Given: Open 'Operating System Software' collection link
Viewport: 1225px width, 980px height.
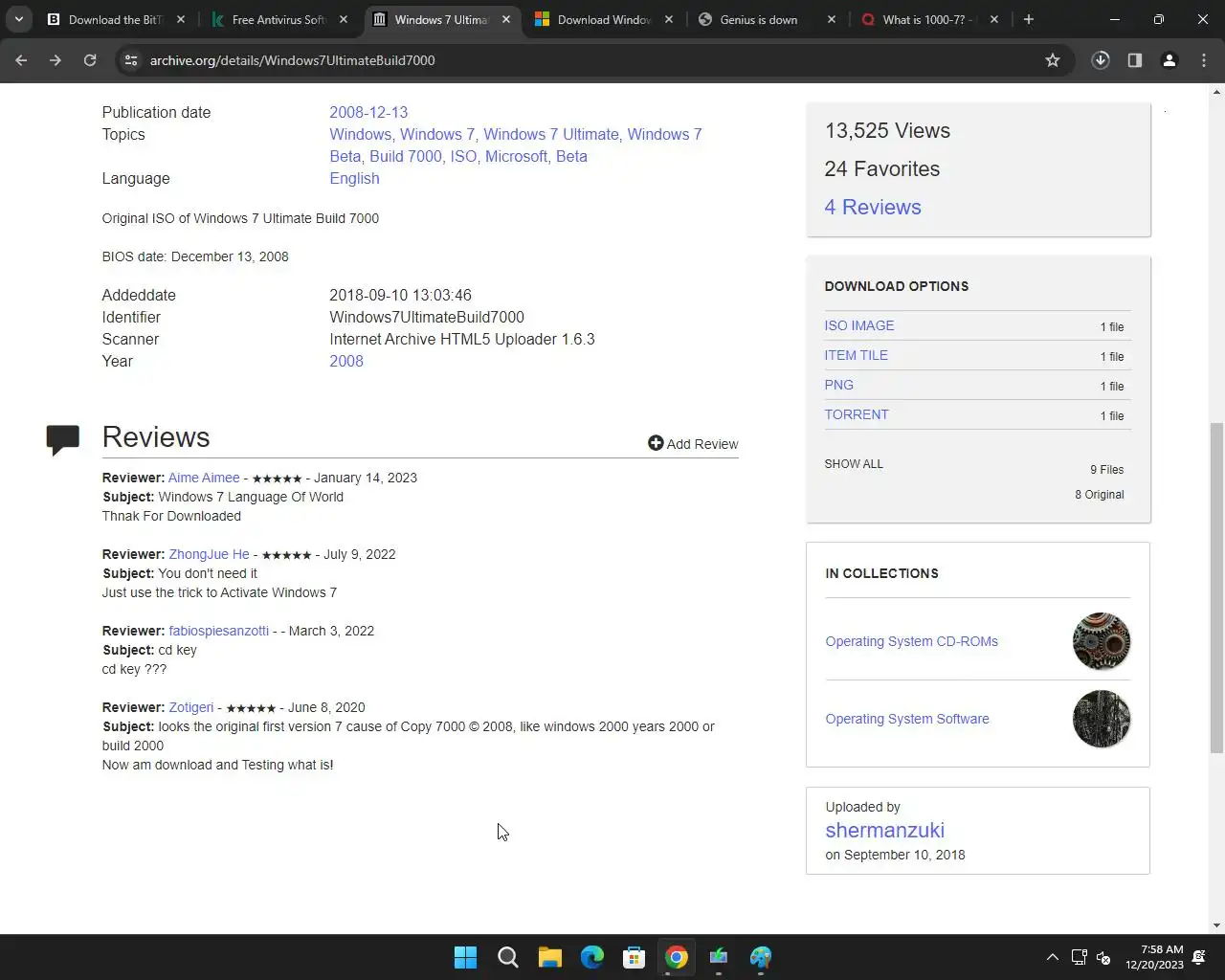Looking at the screenshot, I should tap(907, 719).
